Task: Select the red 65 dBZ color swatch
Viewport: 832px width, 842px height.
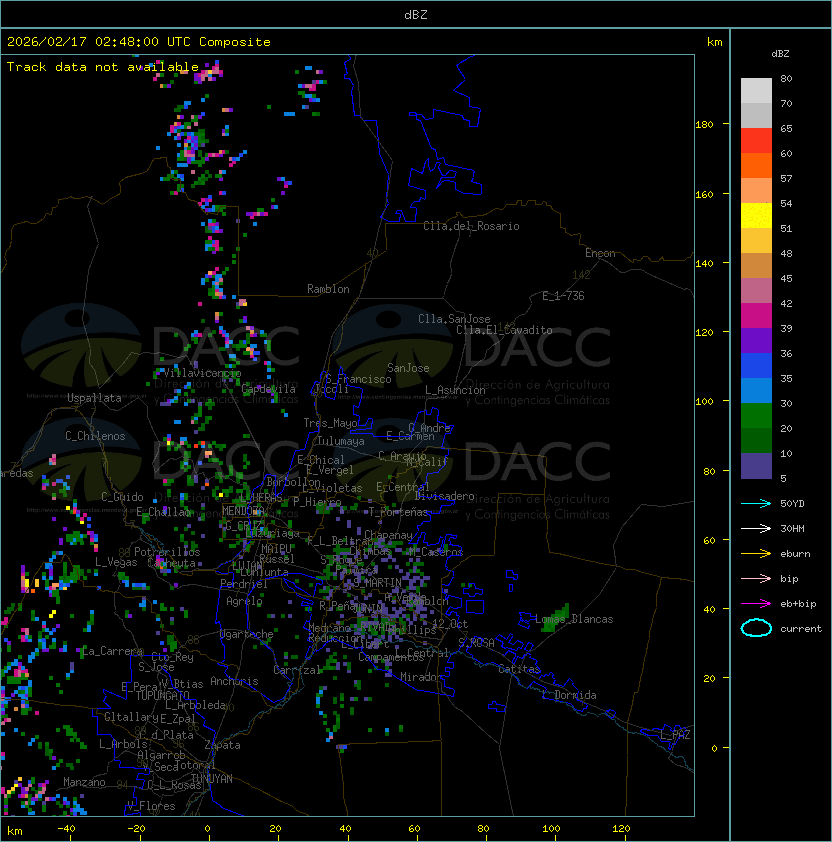Action: tap(756, 140)
